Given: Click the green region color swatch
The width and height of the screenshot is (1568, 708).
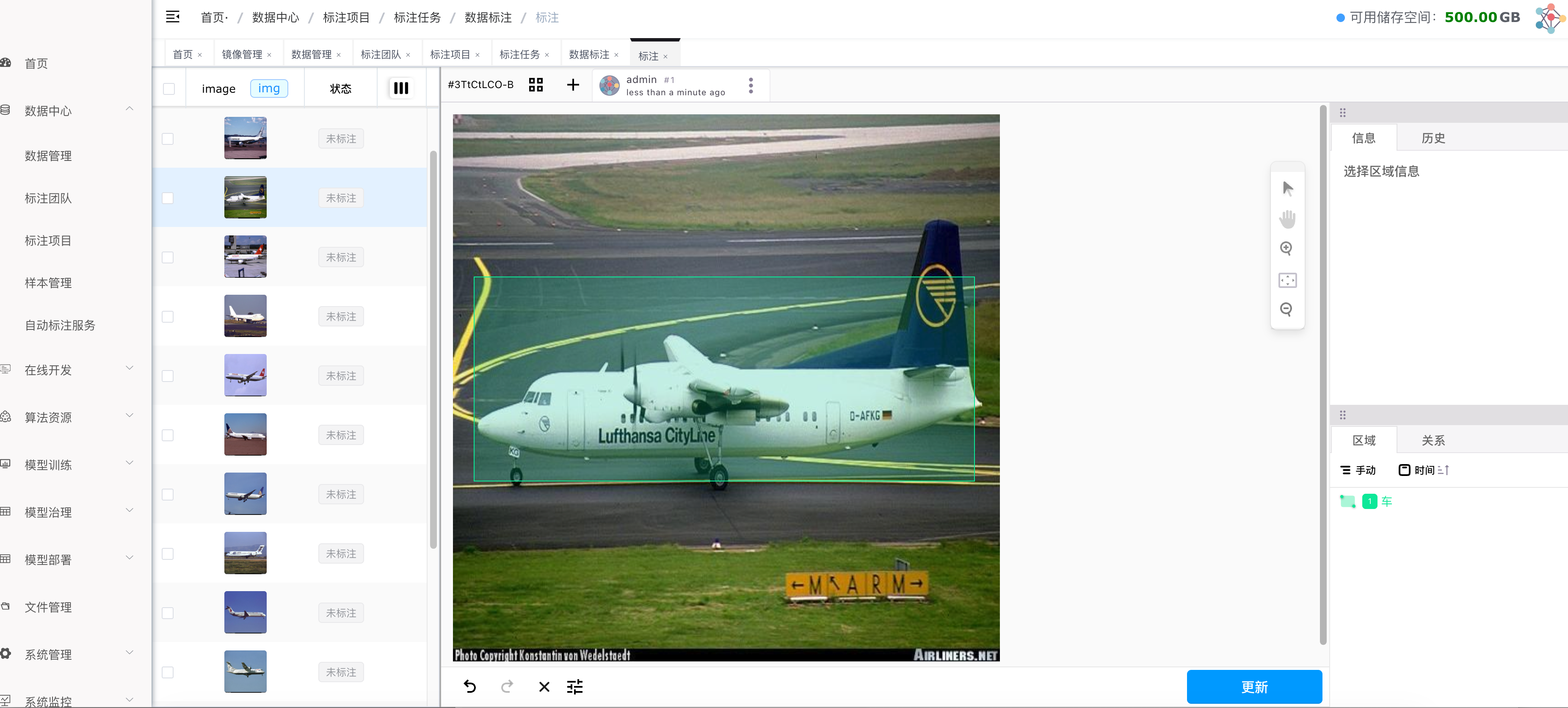Looking at the screenshot, I should point(1347,502).
